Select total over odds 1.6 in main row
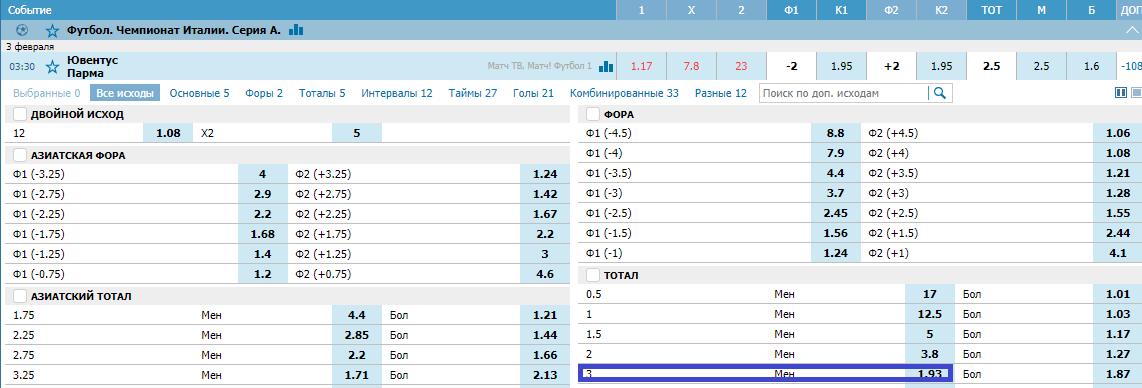Image resolution: width=1142 pixels, height=388 pixels. click(x=1091, y=66)
